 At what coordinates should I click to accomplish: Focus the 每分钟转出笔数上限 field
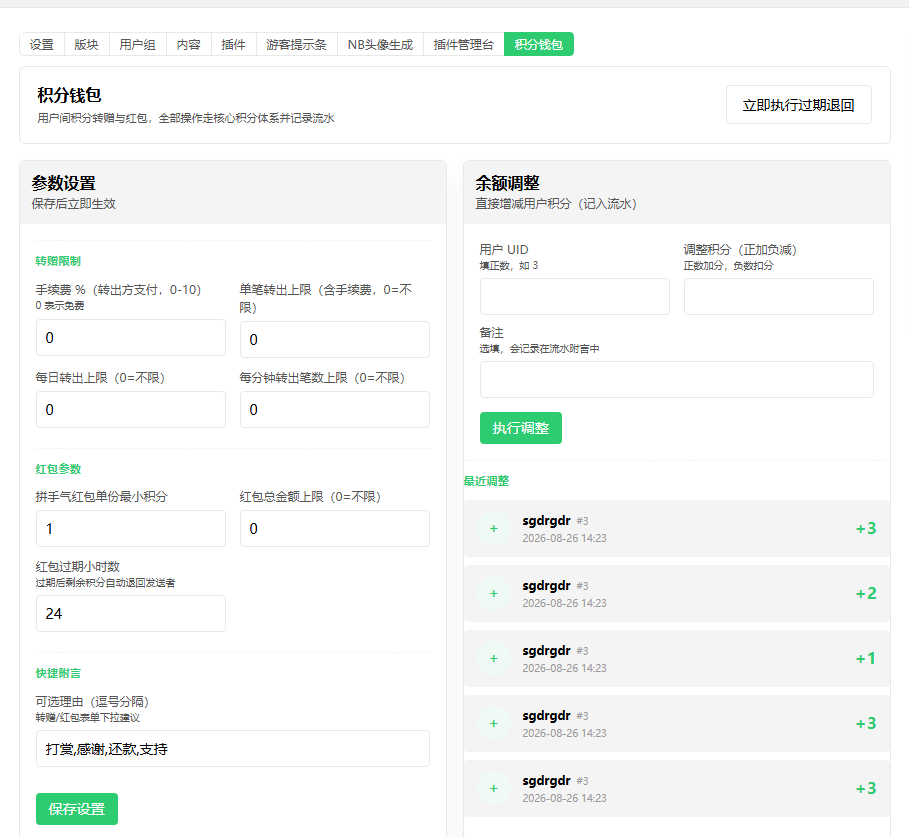(335, 410)
